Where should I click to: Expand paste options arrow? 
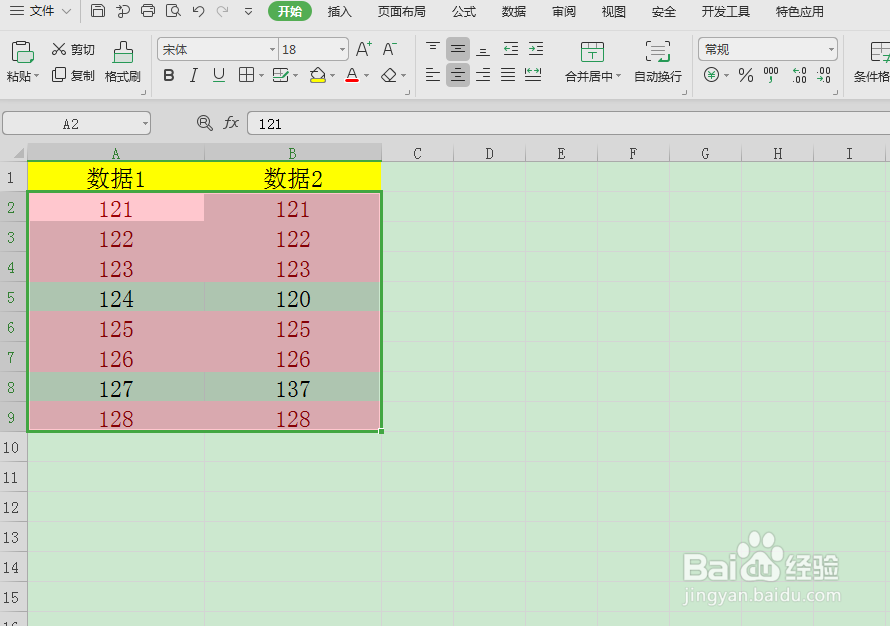pyautogui.click(x=36, y=75)
